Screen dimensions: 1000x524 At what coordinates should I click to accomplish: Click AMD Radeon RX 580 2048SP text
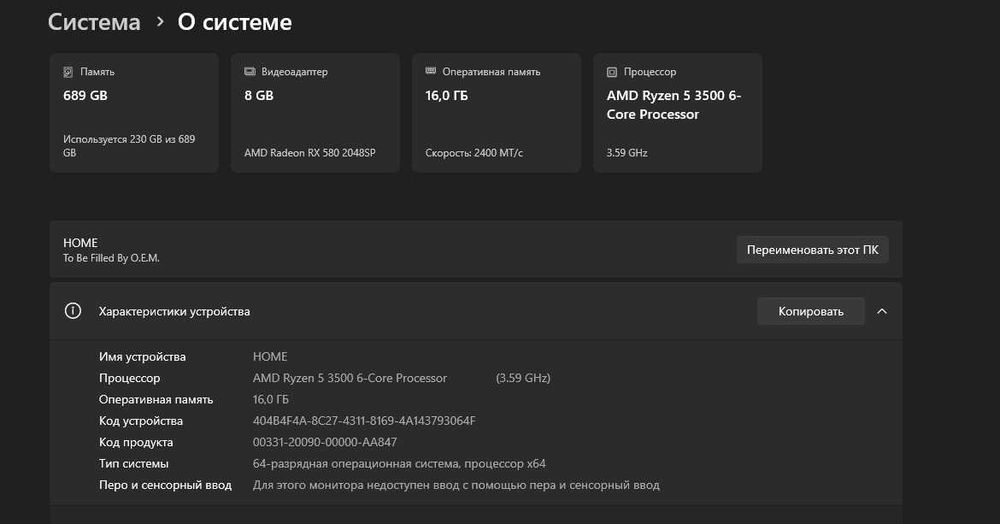pos(310,153)
